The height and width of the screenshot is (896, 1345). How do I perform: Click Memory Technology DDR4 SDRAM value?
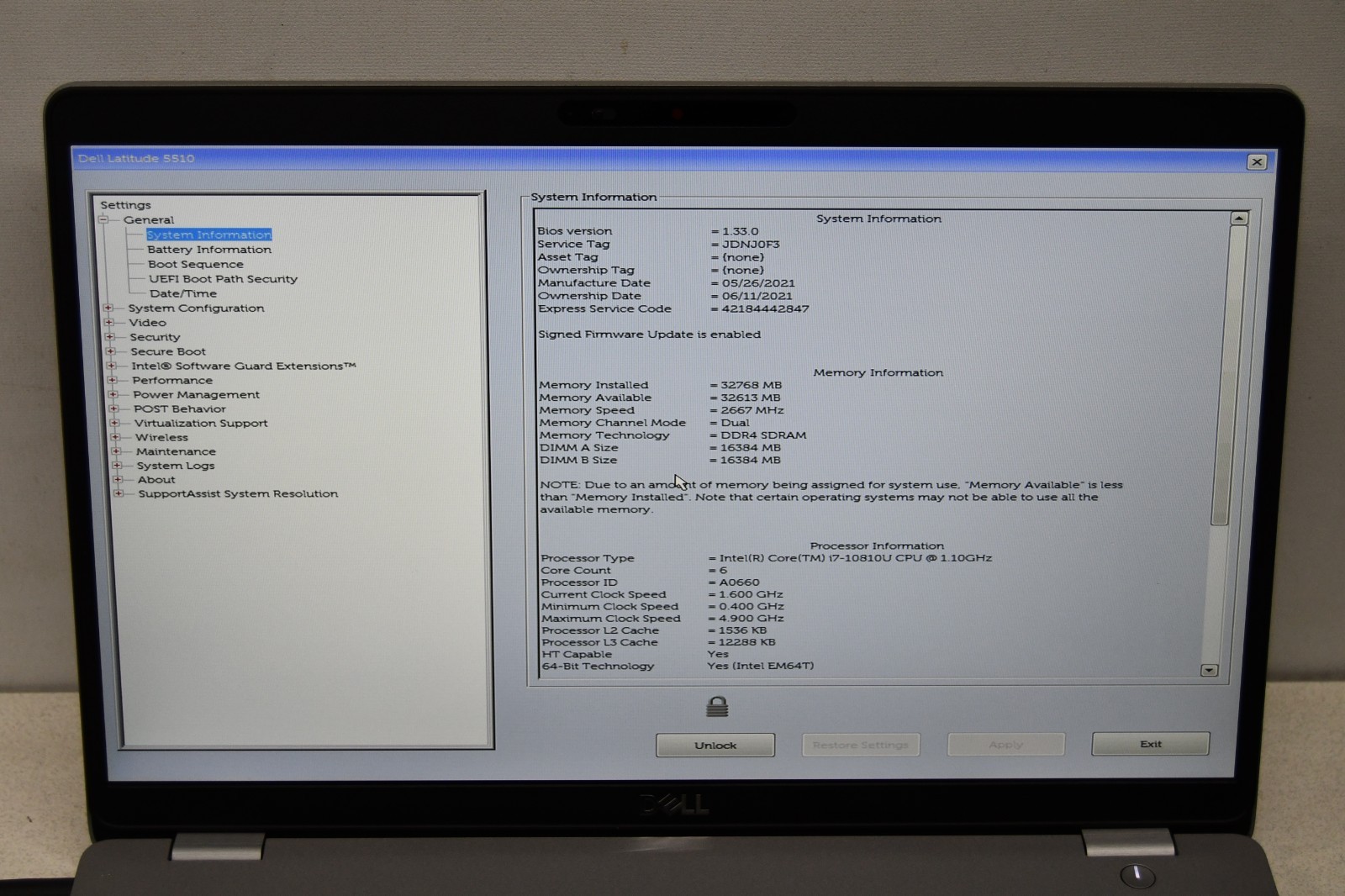click(x=763, y=435)
